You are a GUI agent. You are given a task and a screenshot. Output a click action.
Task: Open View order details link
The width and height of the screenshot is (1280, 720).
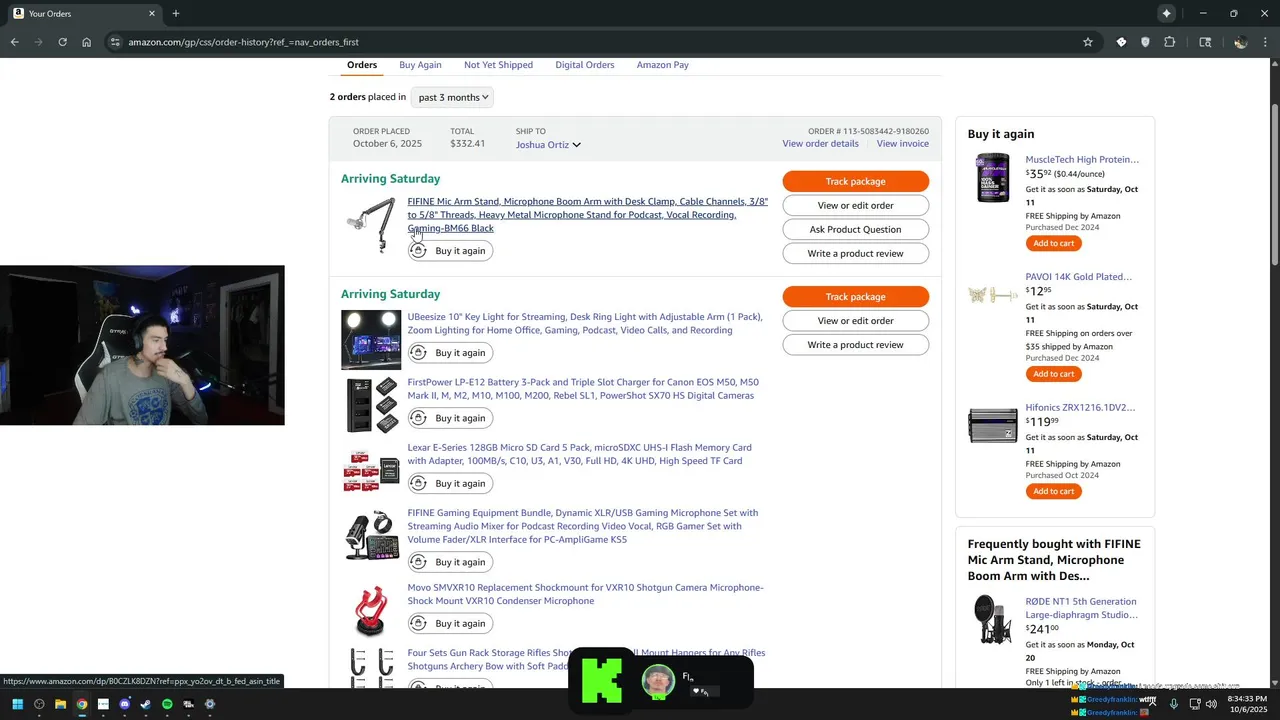click(820, 144)
